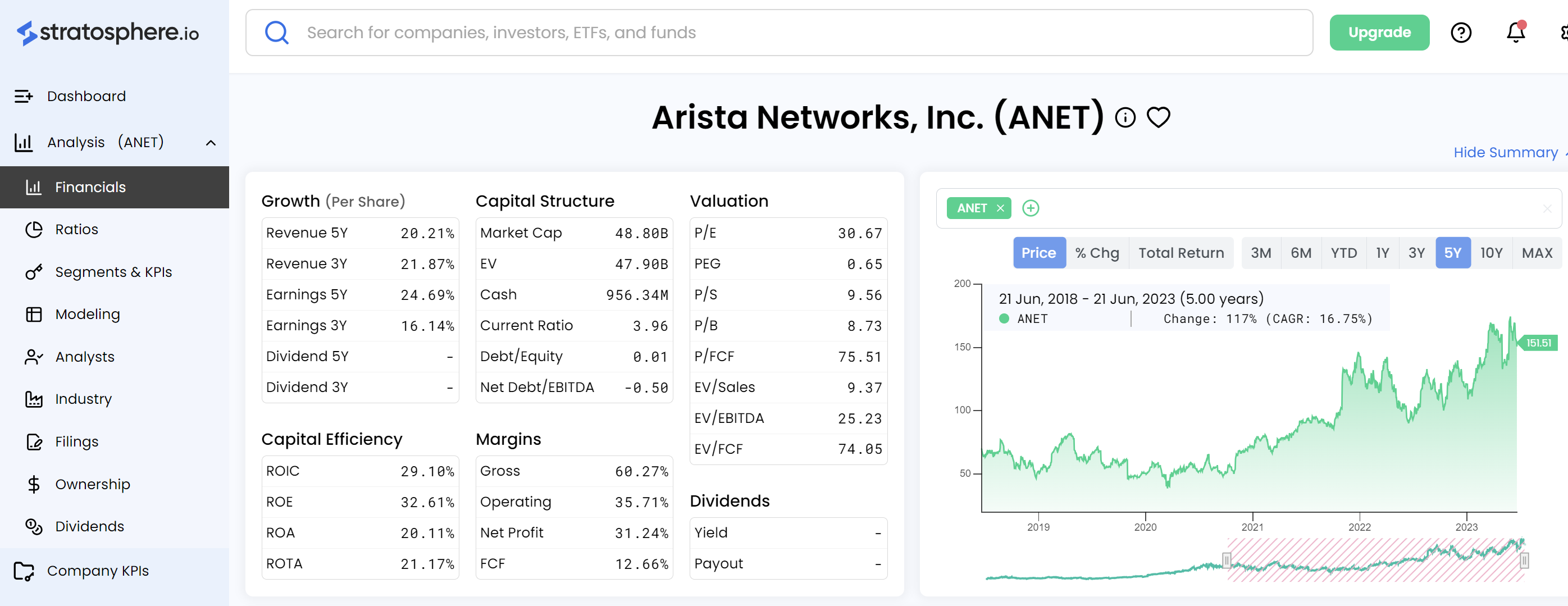
Task: Collapse the Analysis (ANET) section chevron
Action: coord(211,143)
